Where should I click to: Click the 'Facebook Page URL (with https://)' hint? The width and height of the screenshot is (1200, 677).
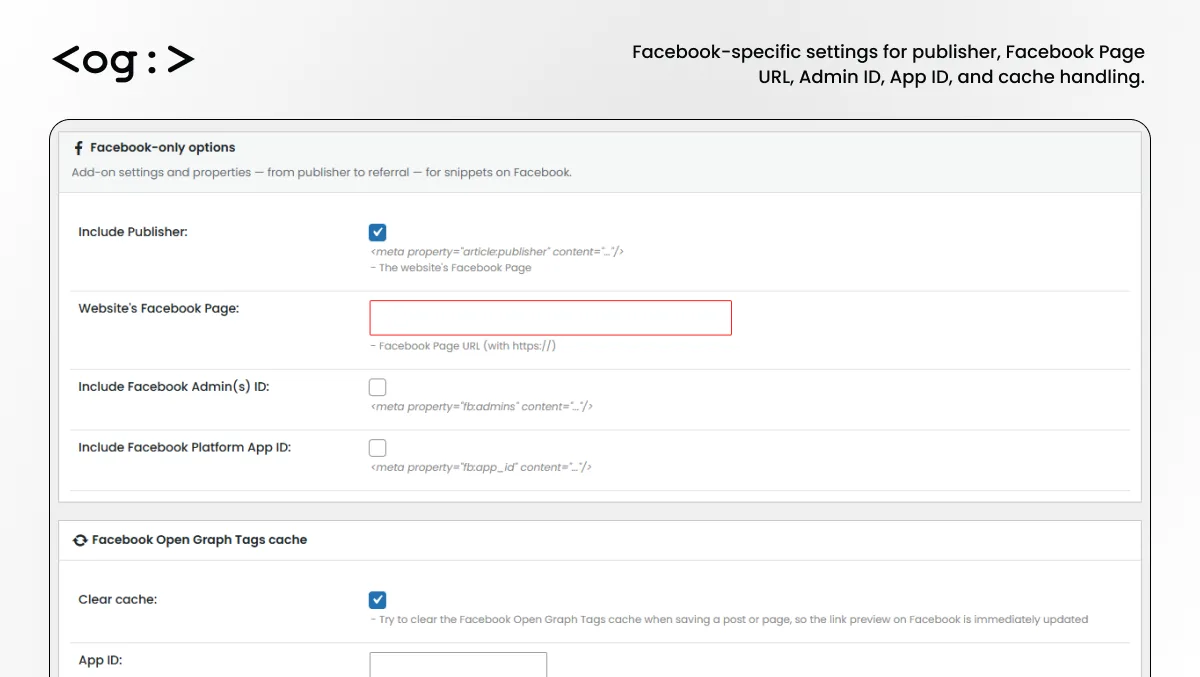tap(463, 346)
